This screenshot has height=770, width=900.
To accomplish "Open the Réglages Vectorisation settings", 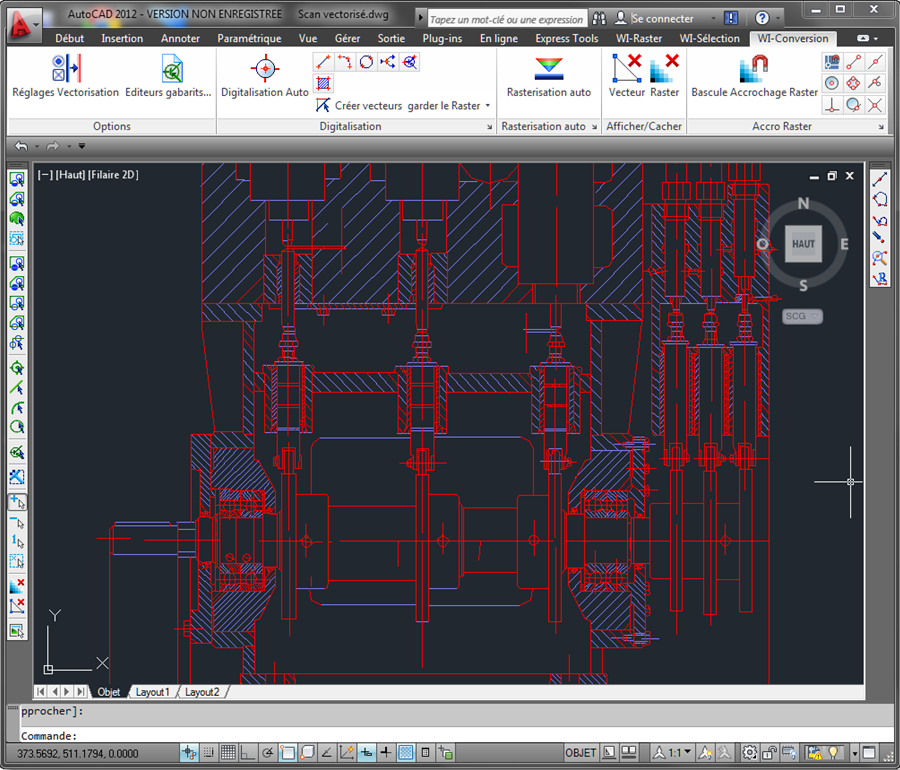I will 65,76.
